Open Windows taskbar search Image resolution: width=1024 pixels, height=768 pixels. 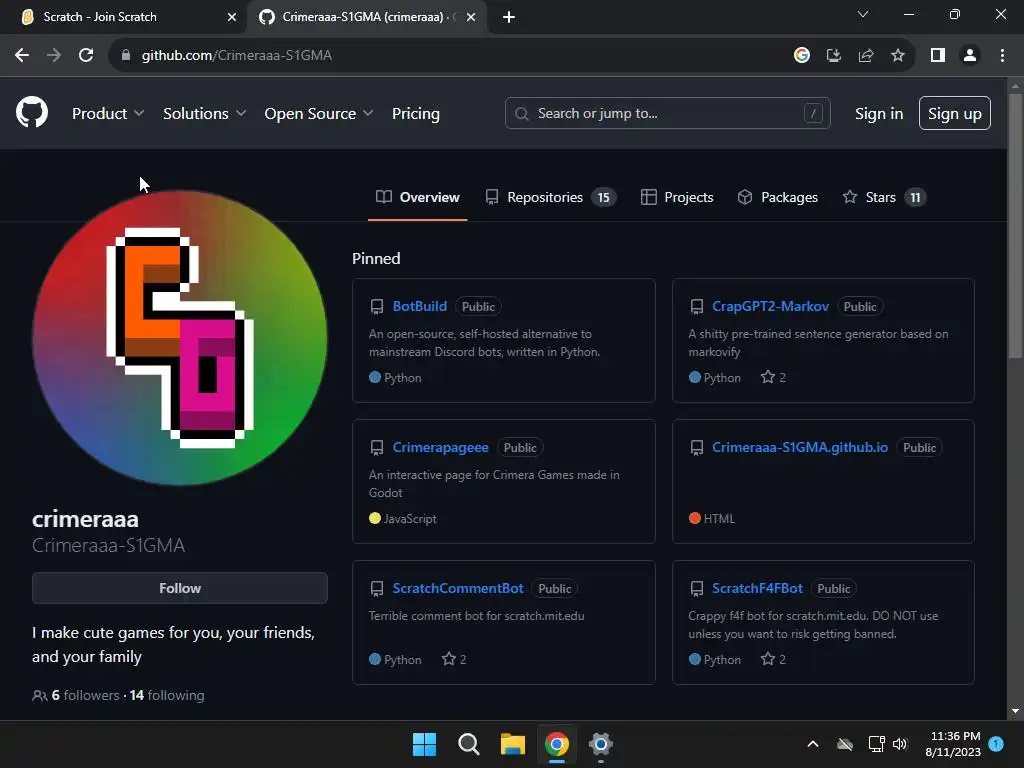click(x=468, y=744)
